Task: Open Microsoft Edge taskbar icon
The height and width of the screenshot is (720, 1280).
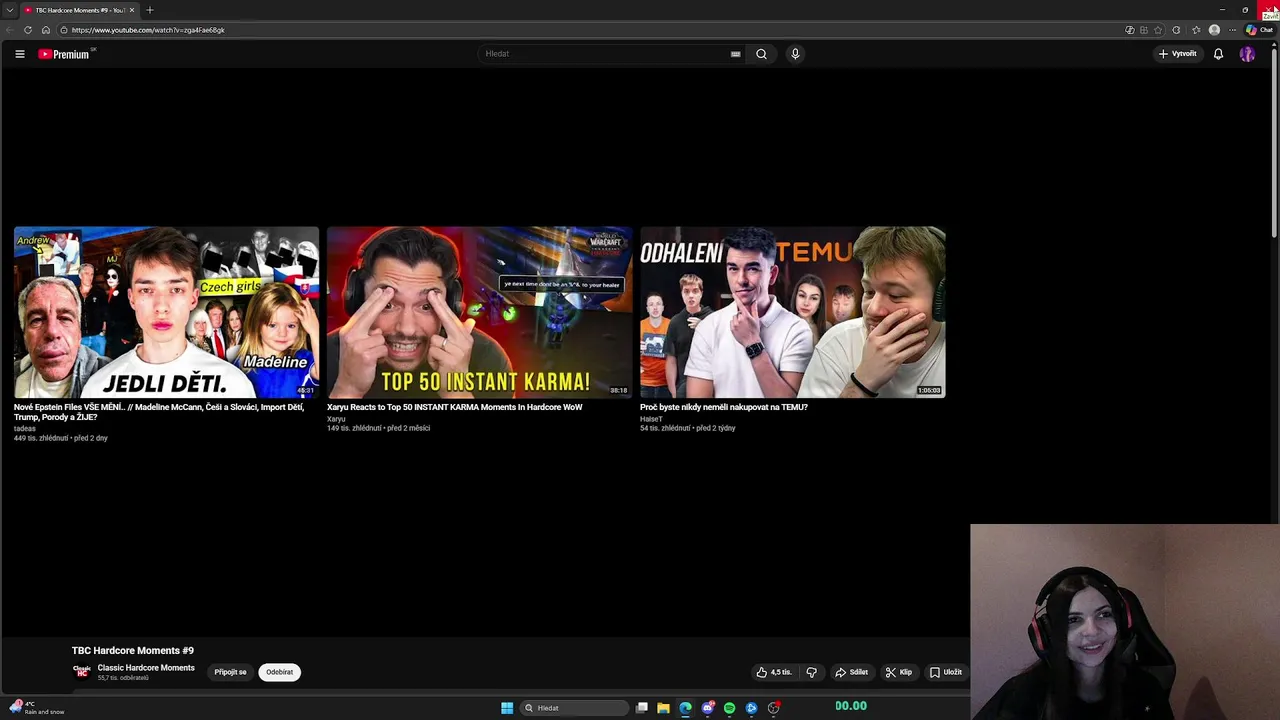Action: click(x=685, y=708)
